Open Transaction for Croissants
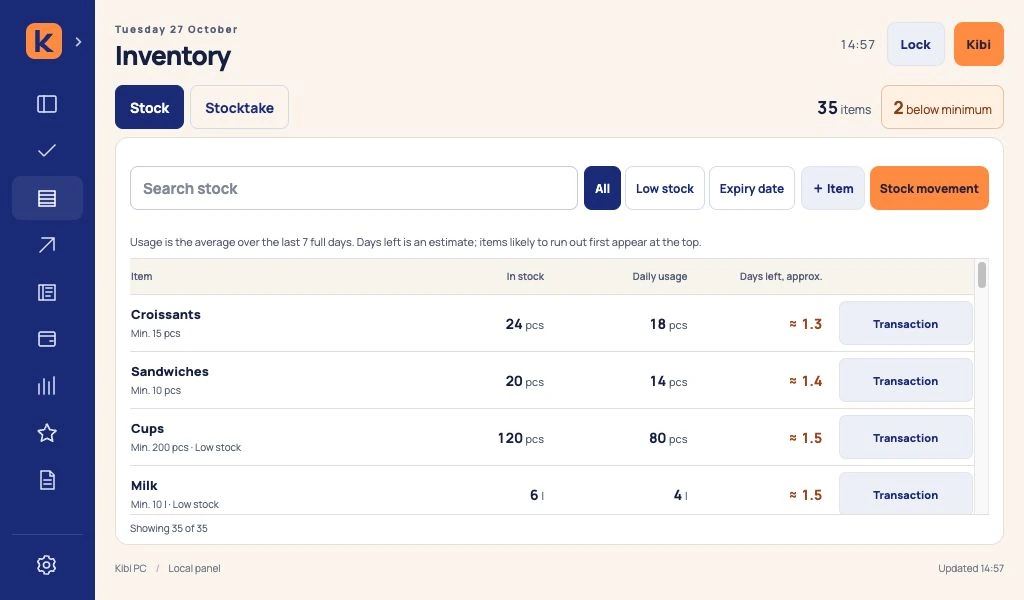The image size is (1024, 600). (906, 323)
